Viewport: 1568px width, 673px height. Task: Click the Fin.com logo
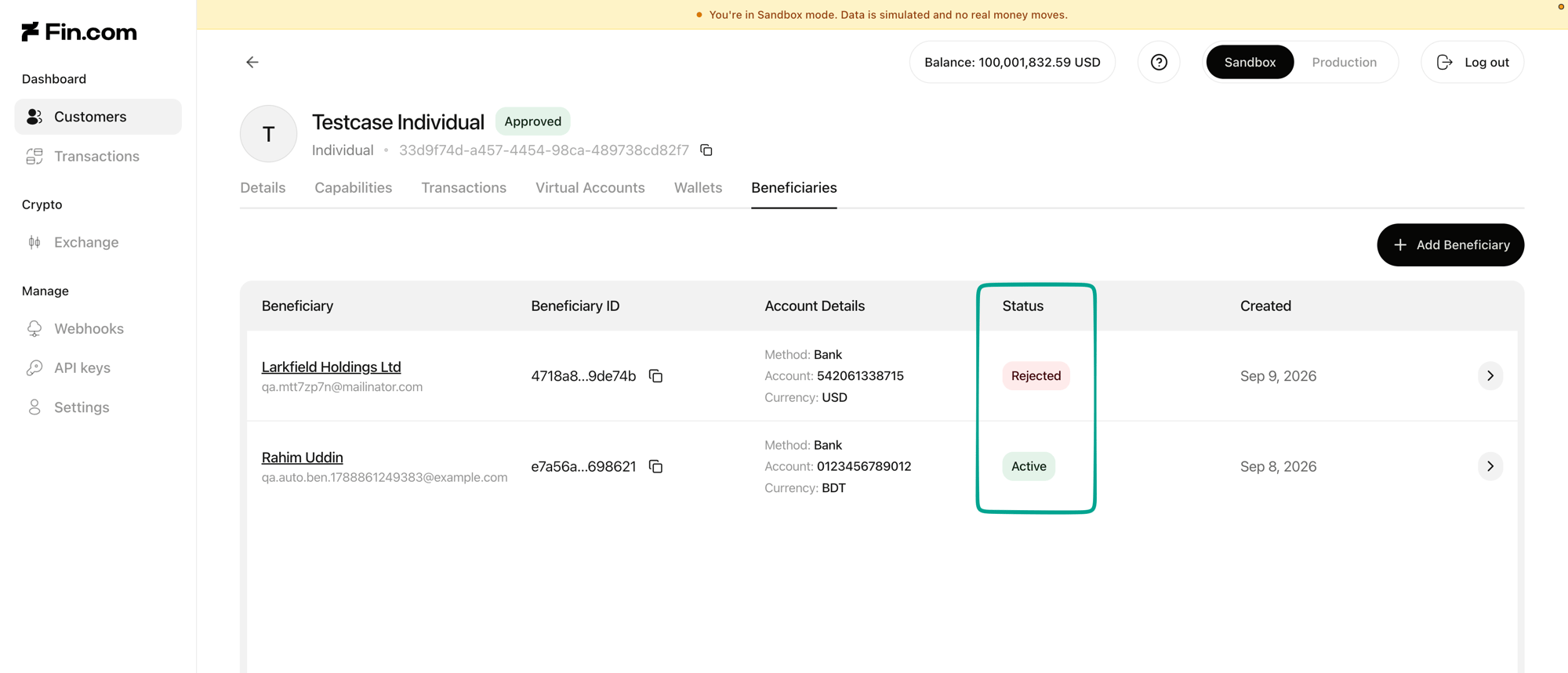click(79, 31)
